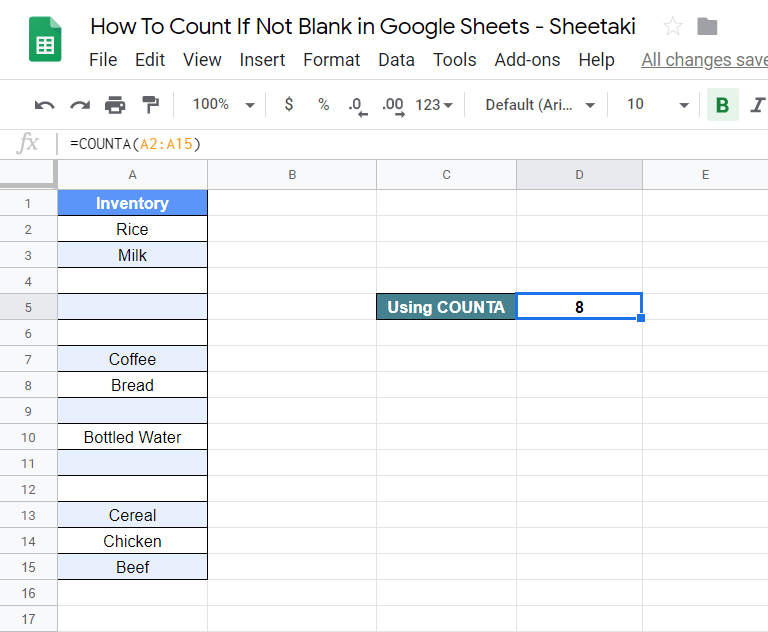
Task: Select row 5 header
Action: click(28, 307)
